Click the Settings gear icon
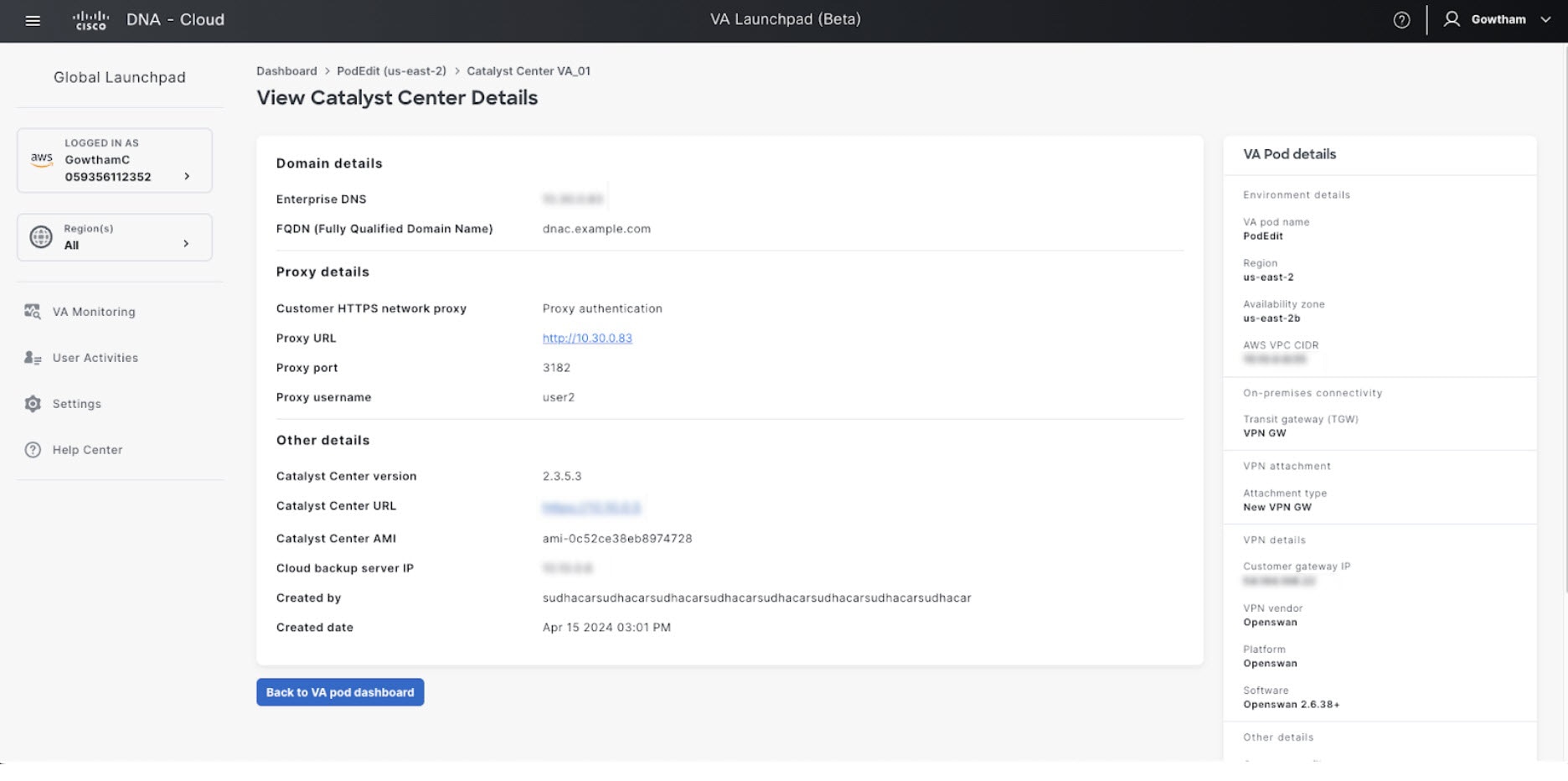 pos(33,404)
